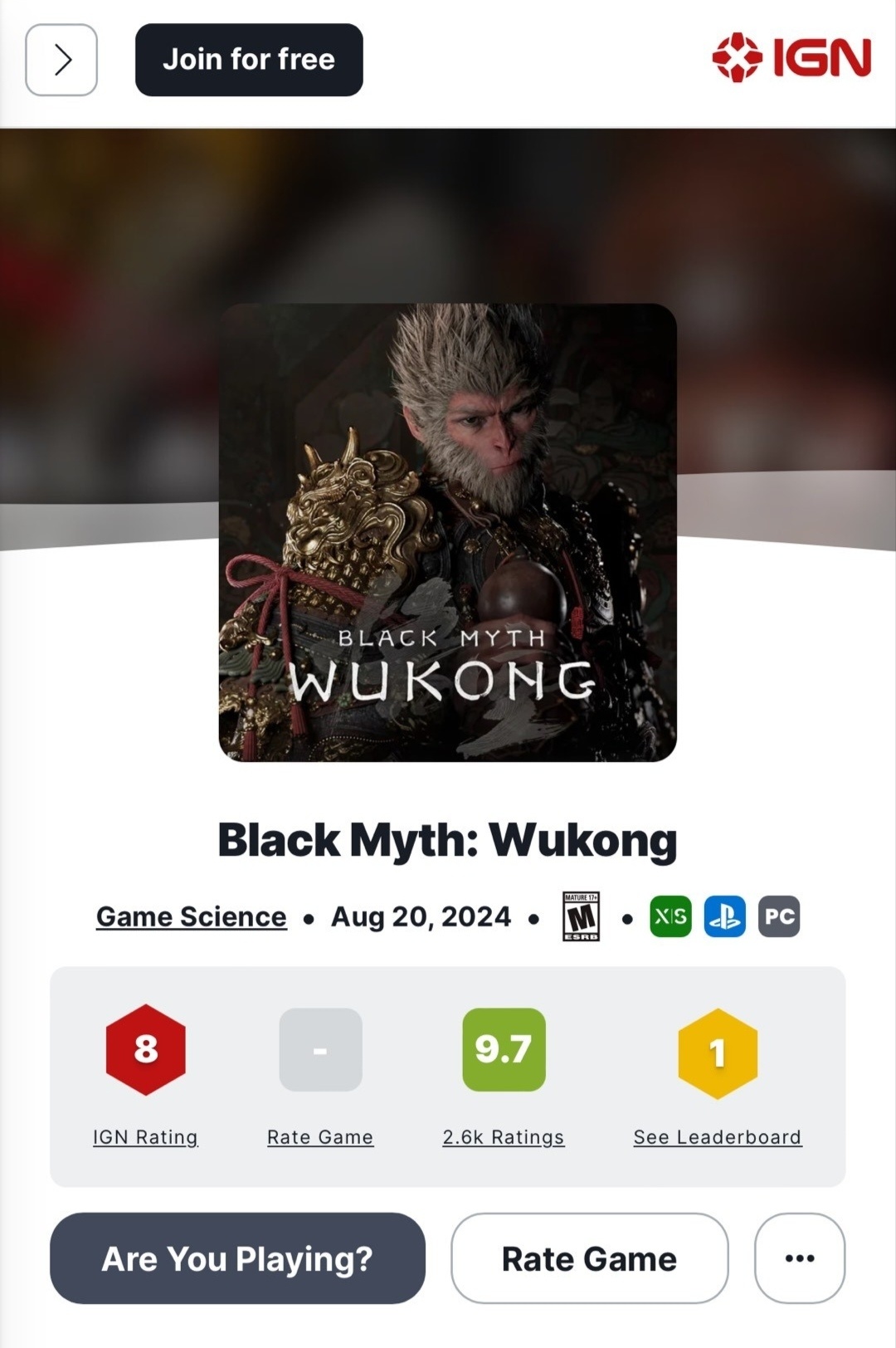This screenshot has width=896, height=1348.
Task: Open the Rate Game text link
Action: (x=320, y=1137)
